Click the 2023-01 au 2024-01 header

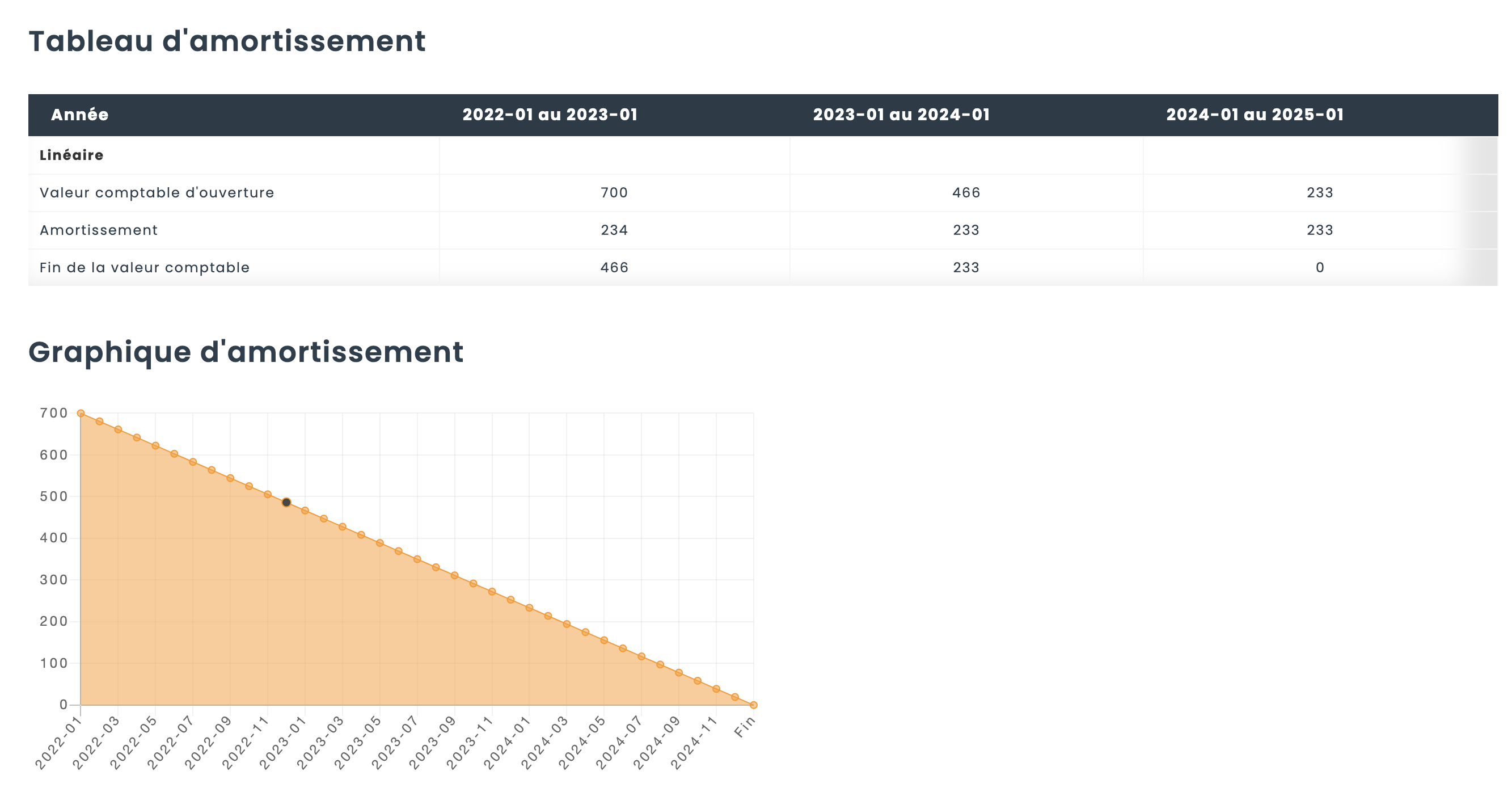tap(901, 115)
